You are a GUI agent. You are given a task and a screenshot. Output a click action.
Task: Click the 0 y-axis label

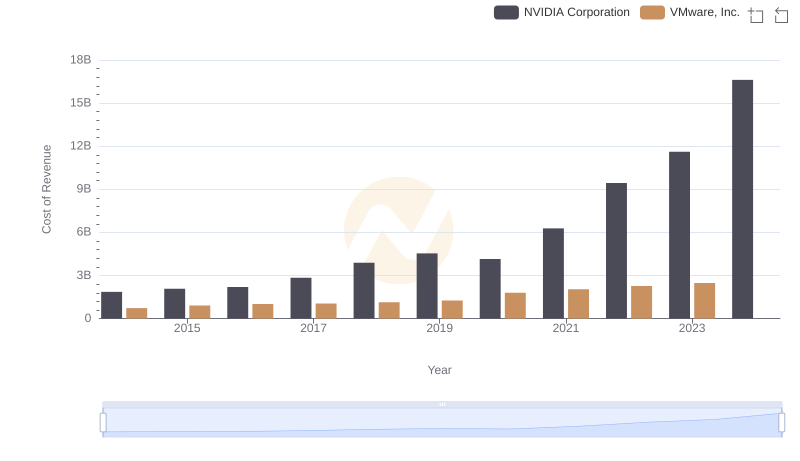pyautogui.click(x=88, y=318)
